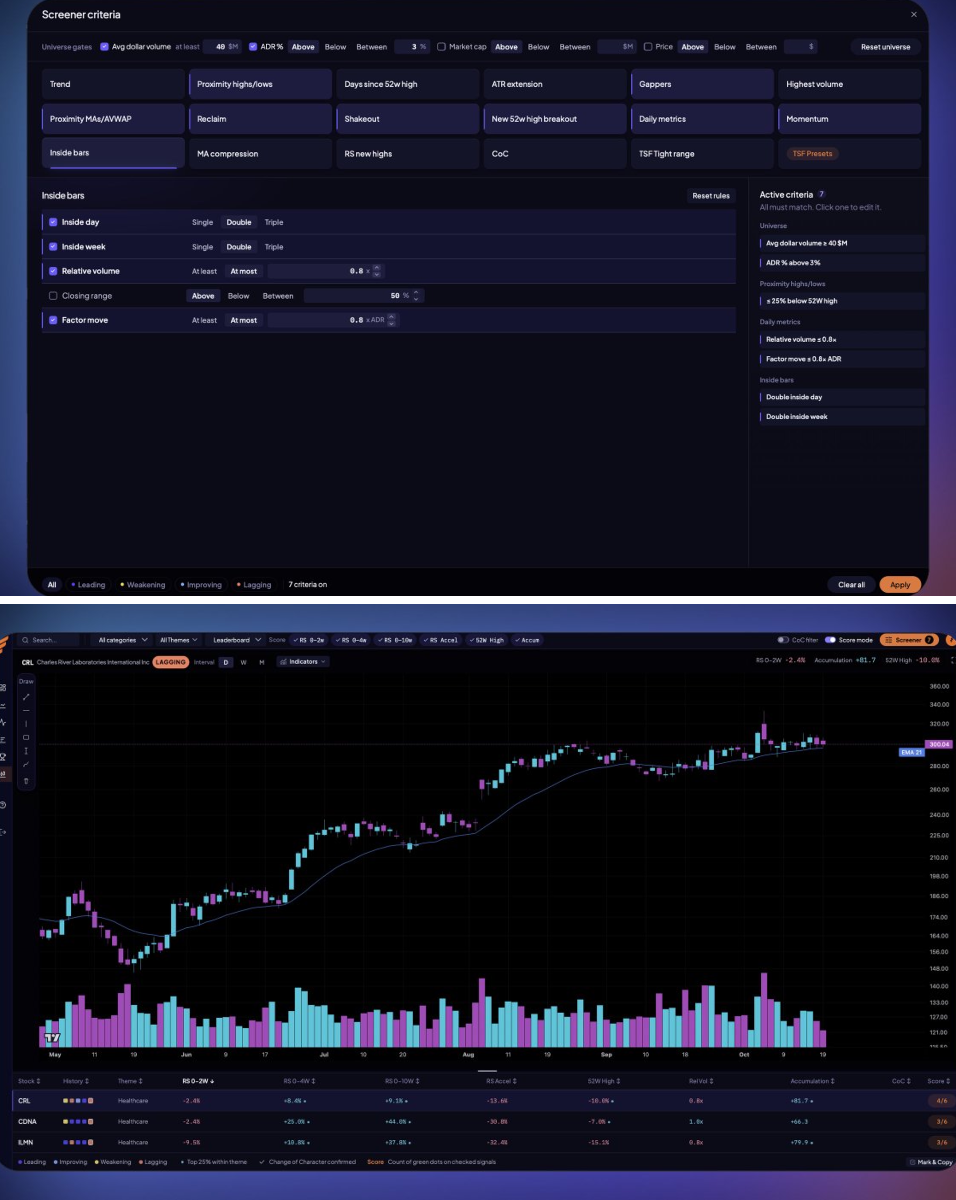Select the Gappers criteria tab
This screenshot has height=1200, width=956.
702,84
